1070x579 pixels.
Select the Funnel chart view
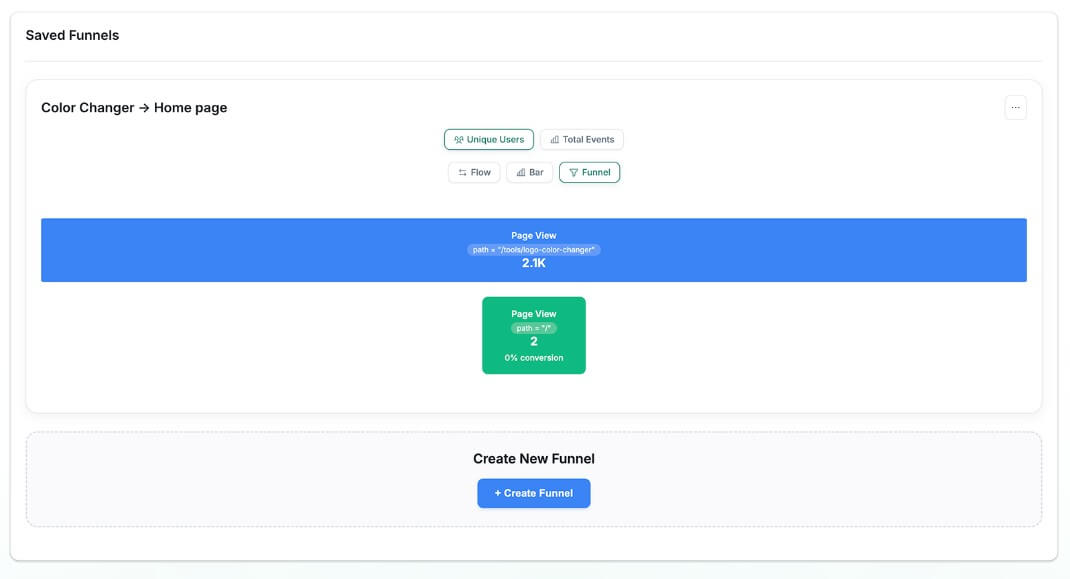click(590, 172)
